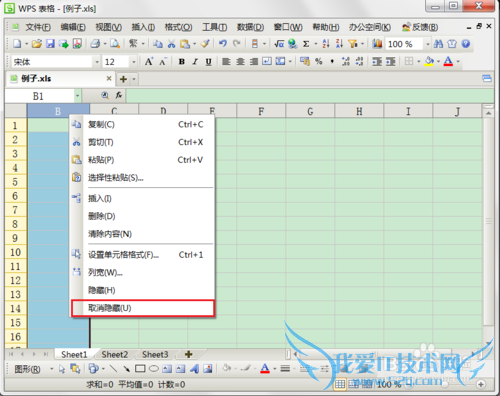The height and width of the screenshot is (396, 500).
Task: Select the rectangle drawing shape
Action: pos(140,369)
